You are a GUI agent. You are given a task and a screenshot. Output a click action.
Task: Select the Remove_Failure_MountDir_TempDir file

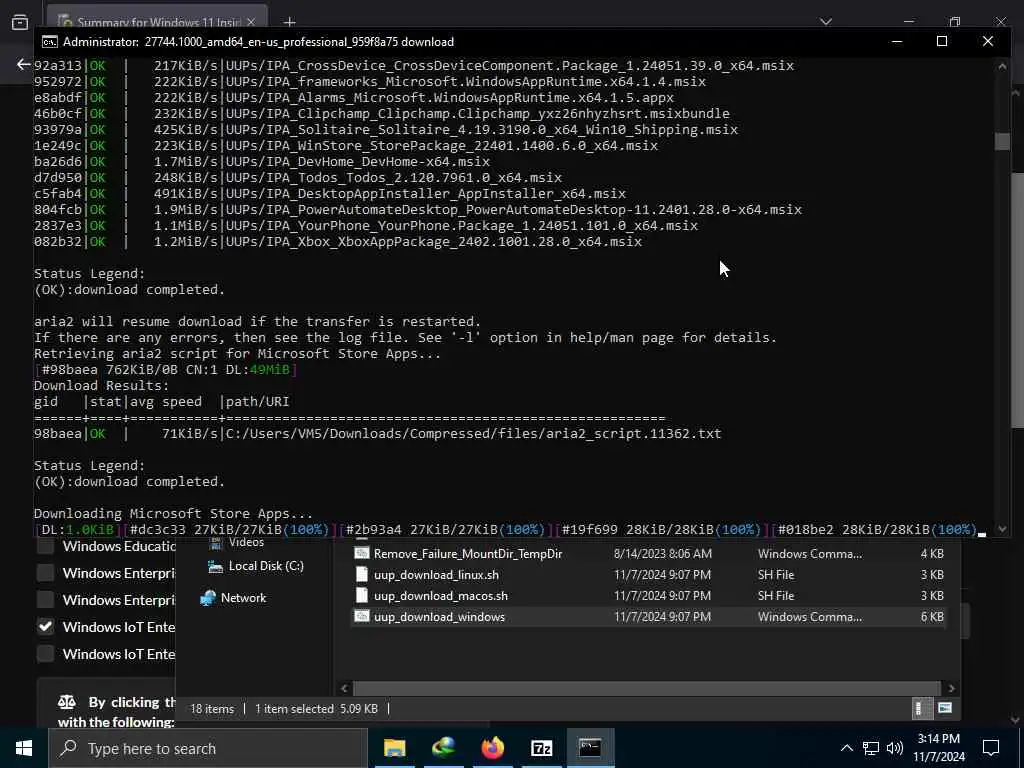468,554
